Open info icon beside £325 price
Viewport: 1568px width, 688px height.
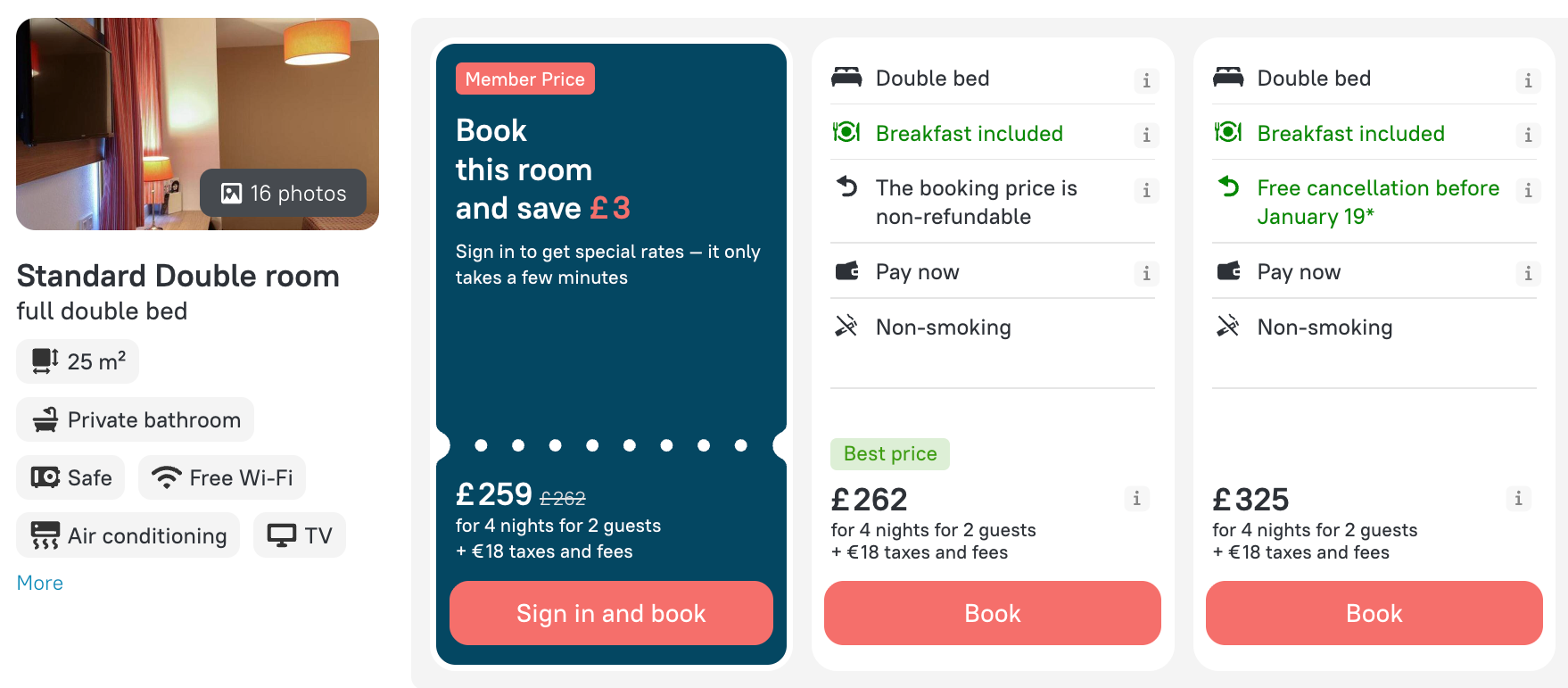[x=1518, y=498]
